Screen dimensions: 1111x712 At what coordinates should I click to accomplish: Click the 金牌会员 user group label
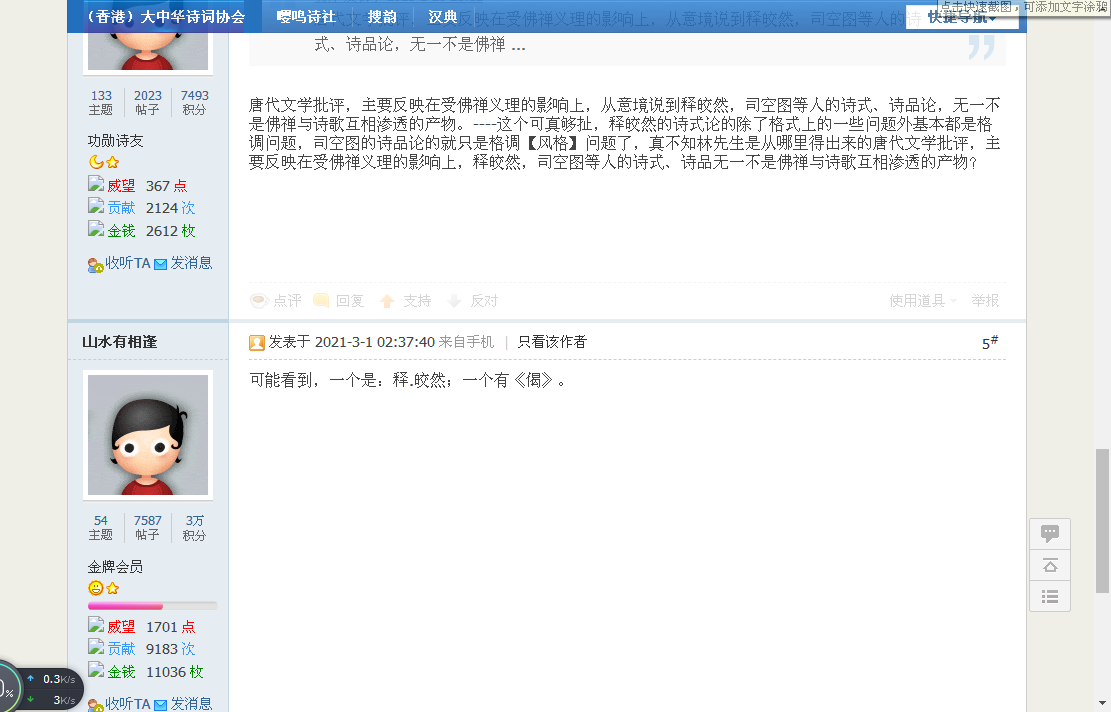coord(115,567)
